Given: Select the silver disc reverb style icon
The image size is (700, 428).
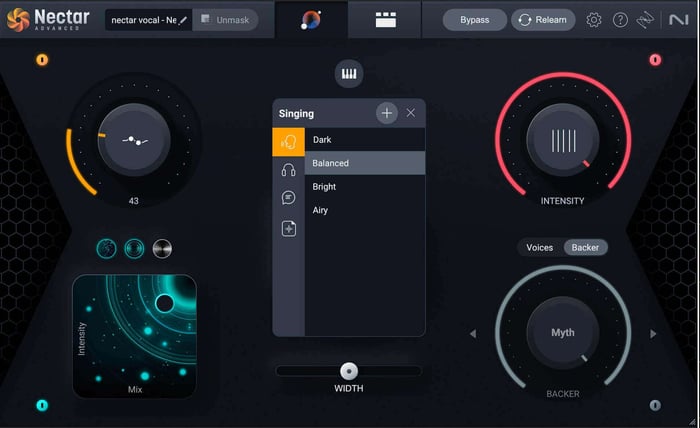Looking at the screenshot, I should coord(162,249).
